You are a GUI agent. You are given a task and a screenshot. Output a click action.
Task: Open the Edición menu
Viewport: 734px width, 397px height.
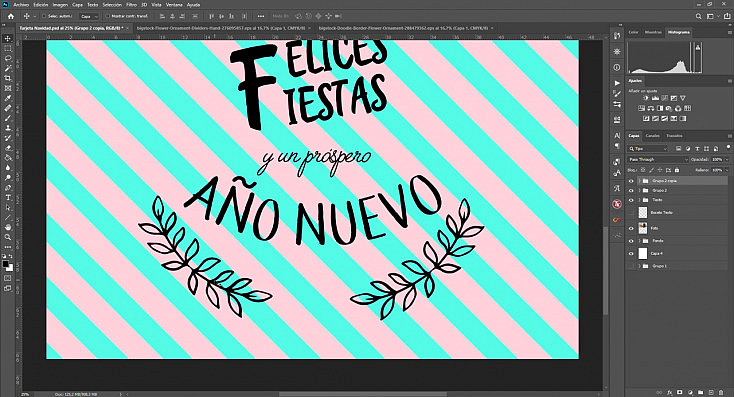coord(41,5)
